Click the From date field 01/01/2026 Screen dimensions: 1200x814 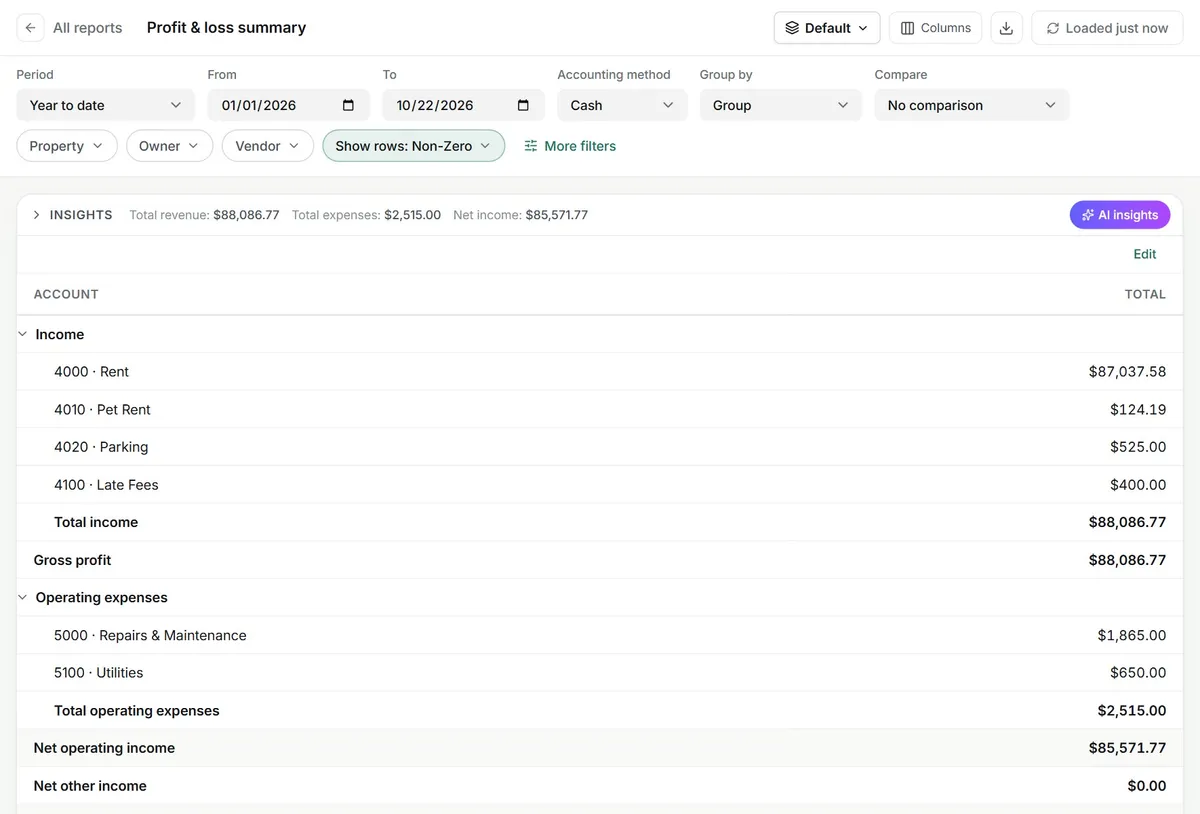(289, 105)
